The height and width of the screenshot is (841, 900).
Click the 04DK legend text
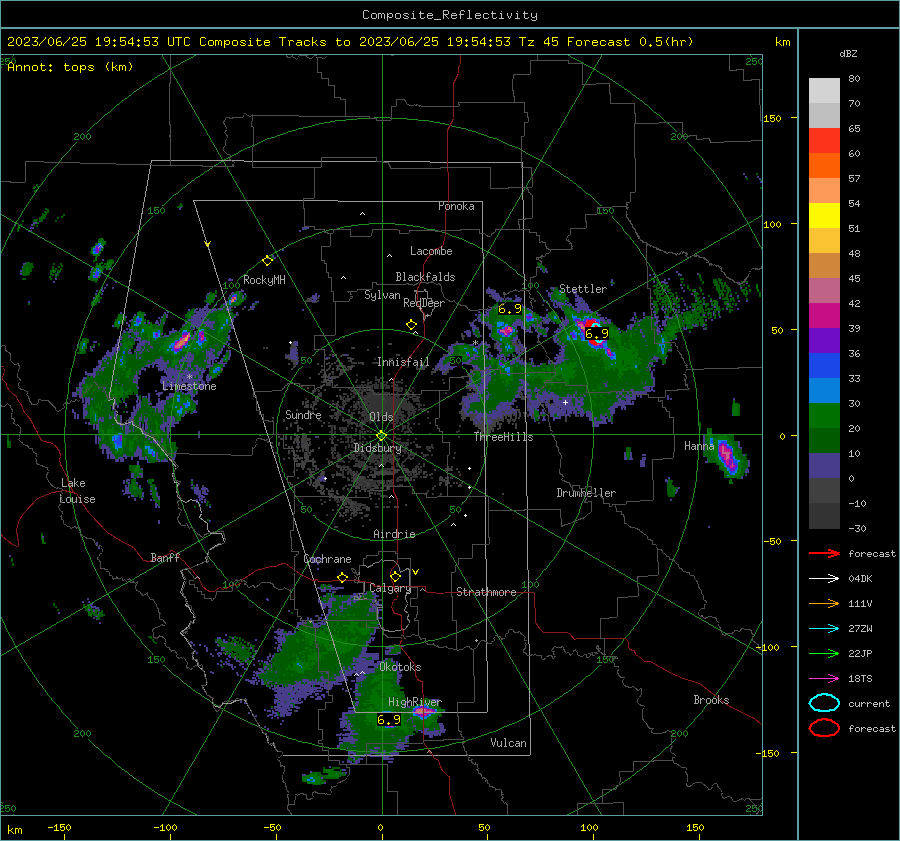(860, 579)
